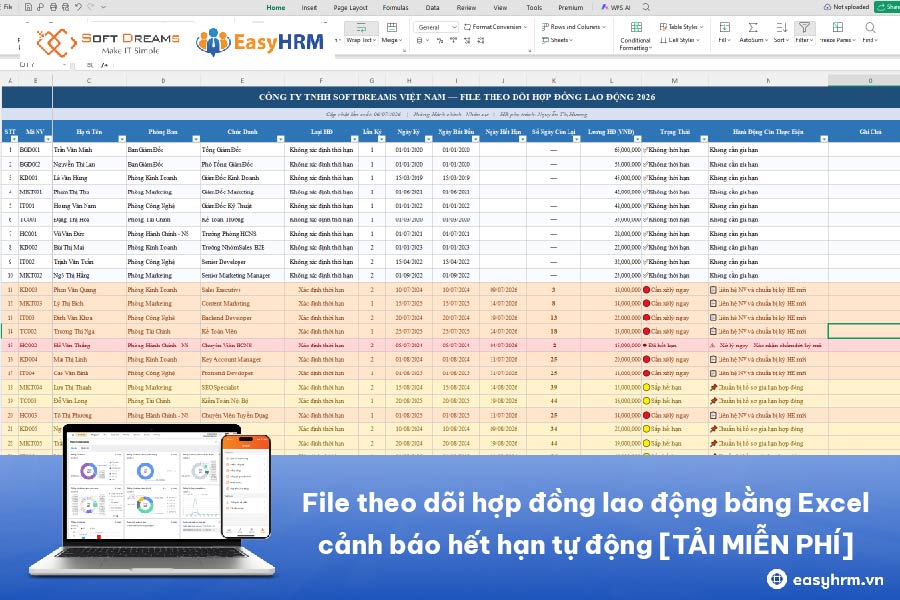Click the Save icon in quick access toolbar
Viewport: 900px width, 600px height.
tap(28, 7)
